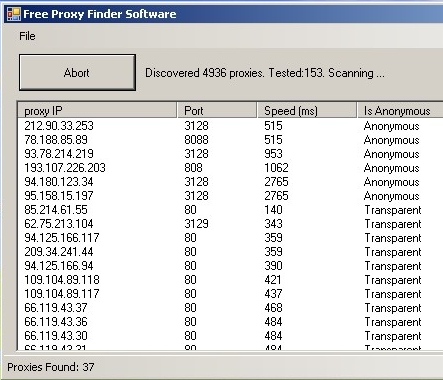This screenshot has height=380, width=443.
Task: Click the Proxies Found: 37 status
Action: (x=51, y=367)
